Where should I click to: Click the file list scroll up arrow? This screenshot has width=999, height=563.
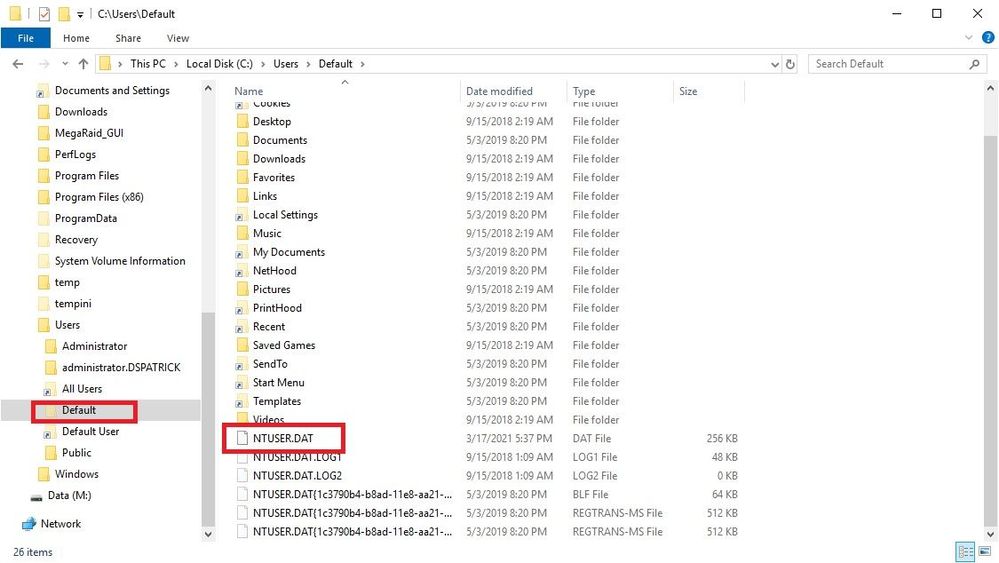coord(990,89)
